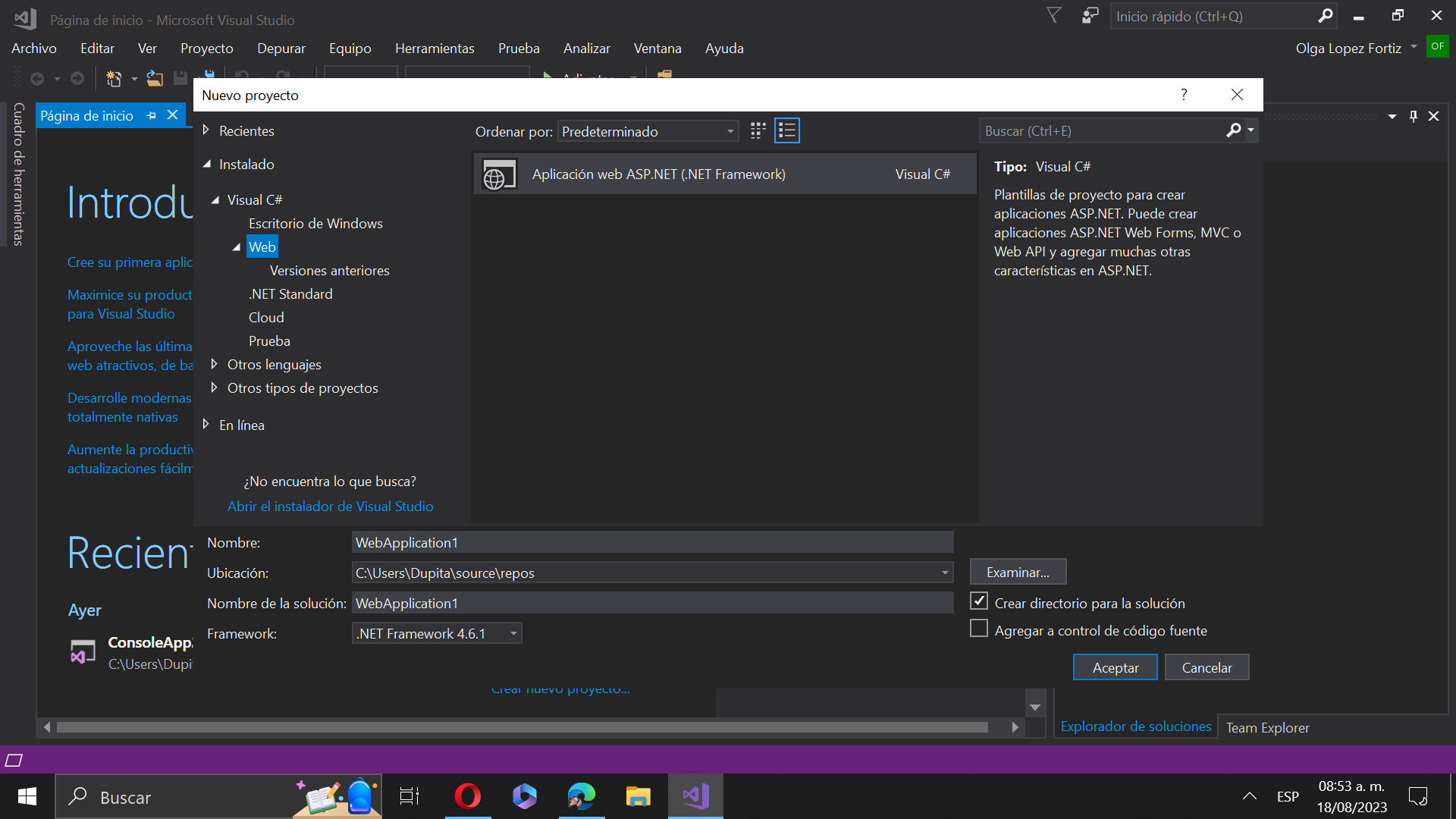Screen dimensions: 1456x819
Task: Switch to Team Explorer tab
Action: [1267, 728]
